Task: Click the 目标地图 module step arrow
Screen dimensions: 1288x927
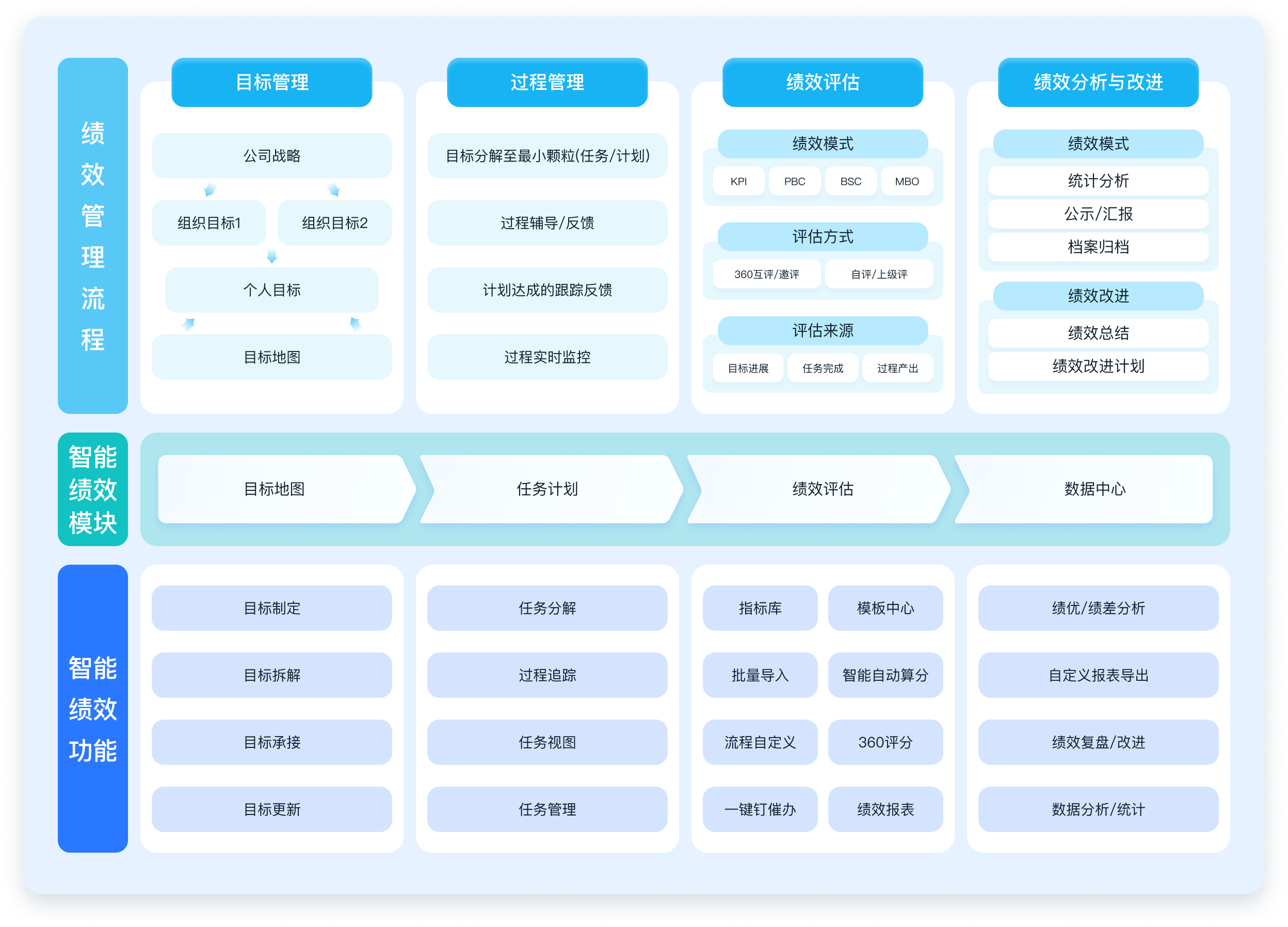Action: click(x=287, y=489)
